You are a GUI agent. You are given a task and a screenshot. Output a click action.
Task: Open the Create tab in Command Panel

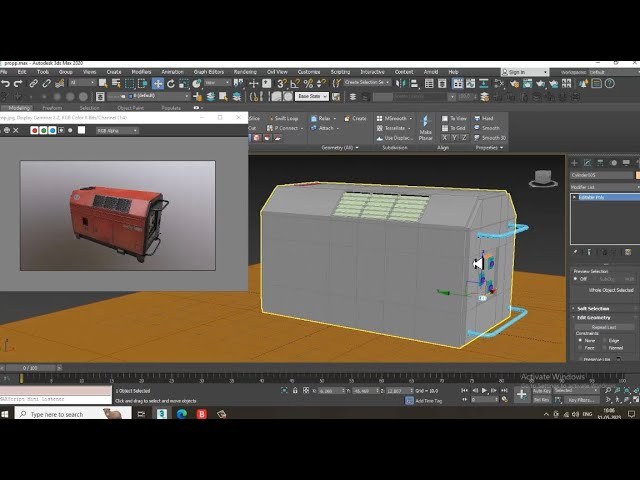[x=576, y=161]
